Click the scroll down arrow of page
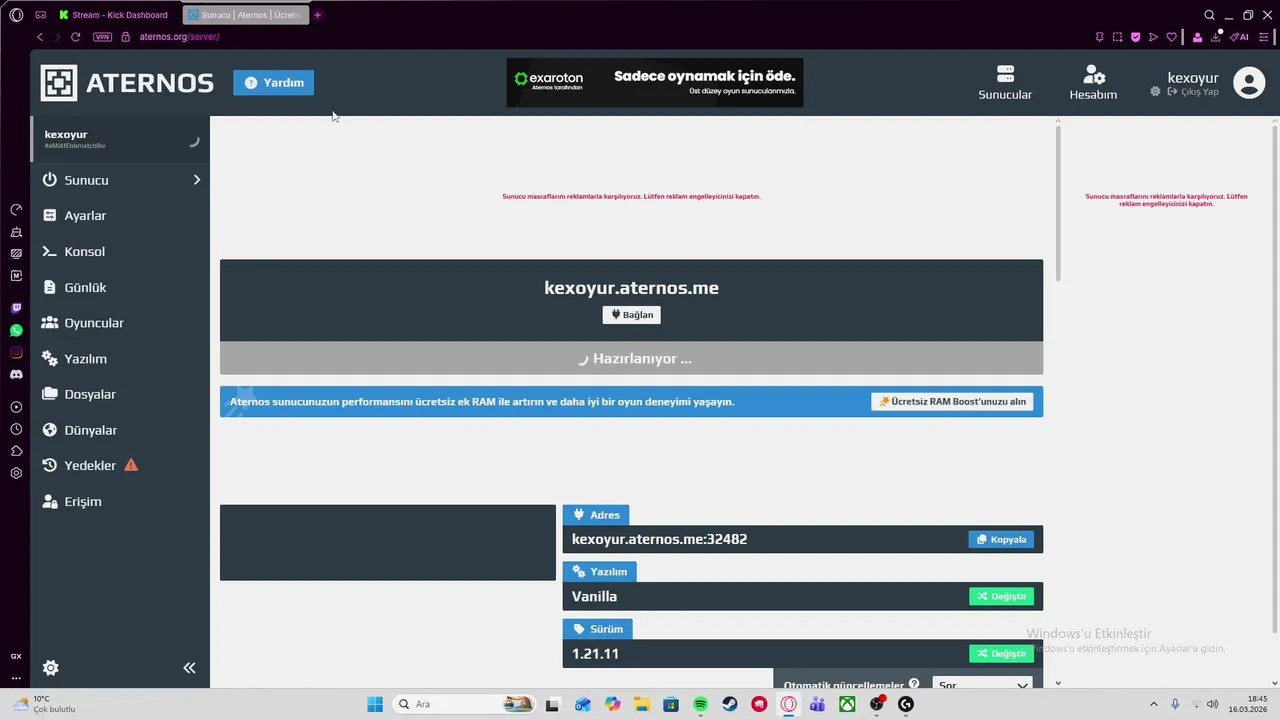 (1058, 683)
